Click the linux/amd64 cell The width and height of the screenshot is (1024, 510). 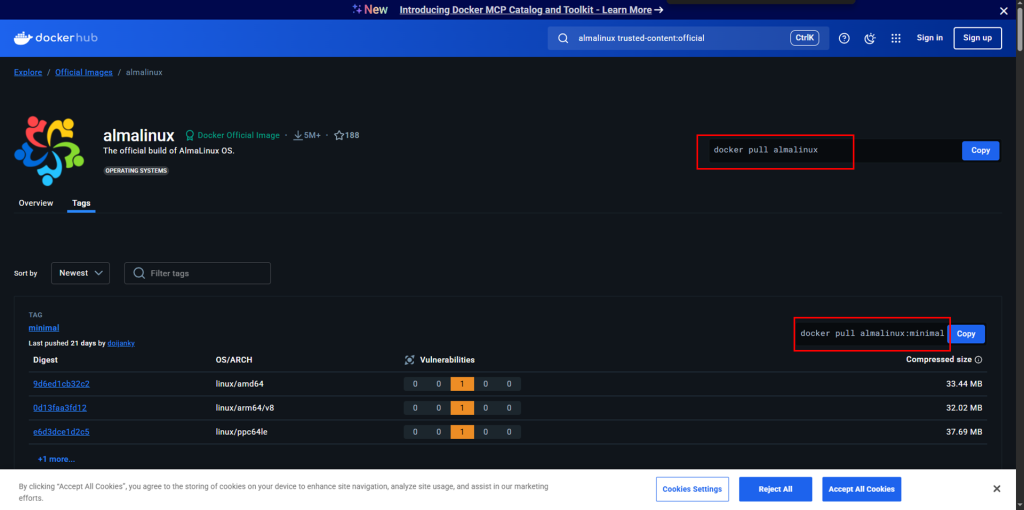pyautogui.click(x=240, y=384)
